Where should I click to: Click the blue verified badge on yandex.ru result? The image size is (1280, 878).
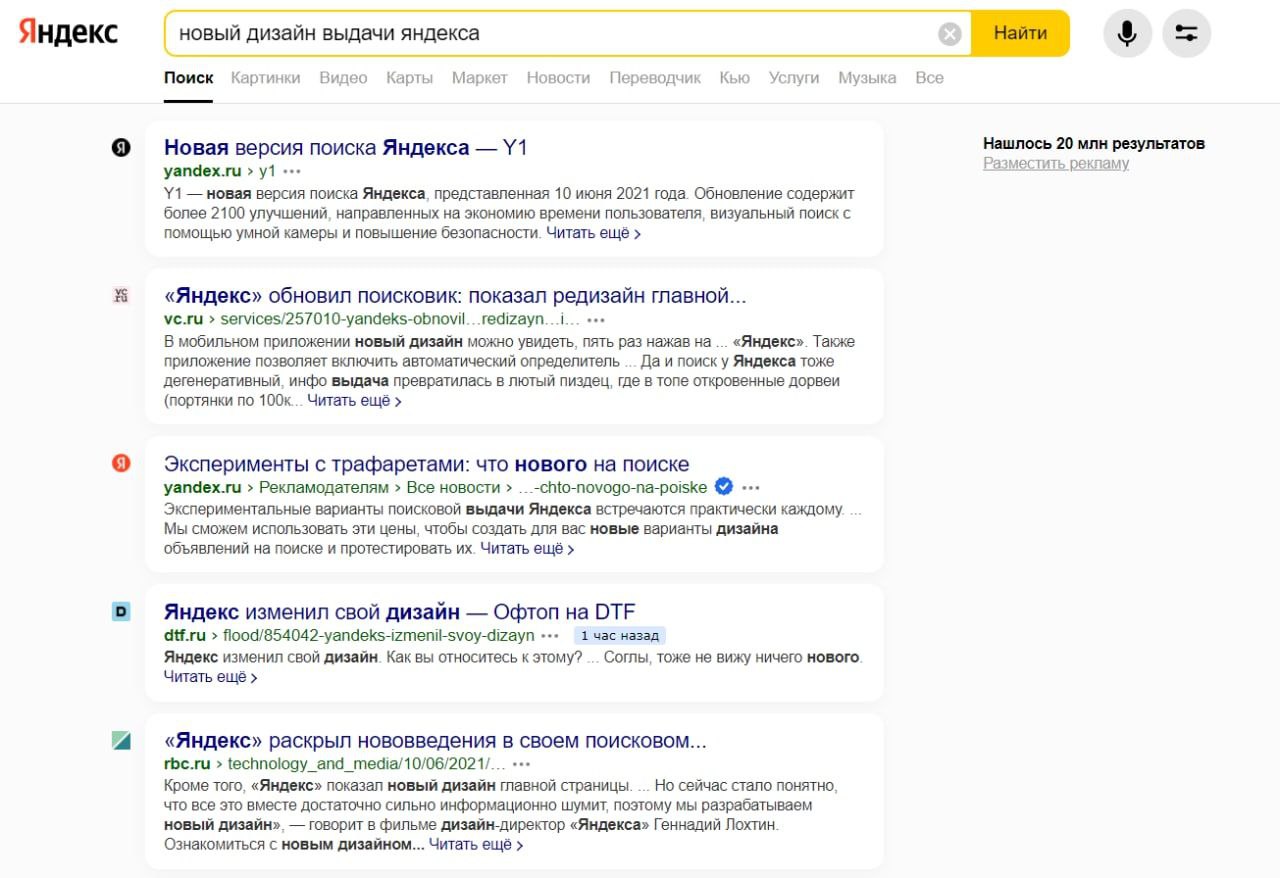[724, 487]
